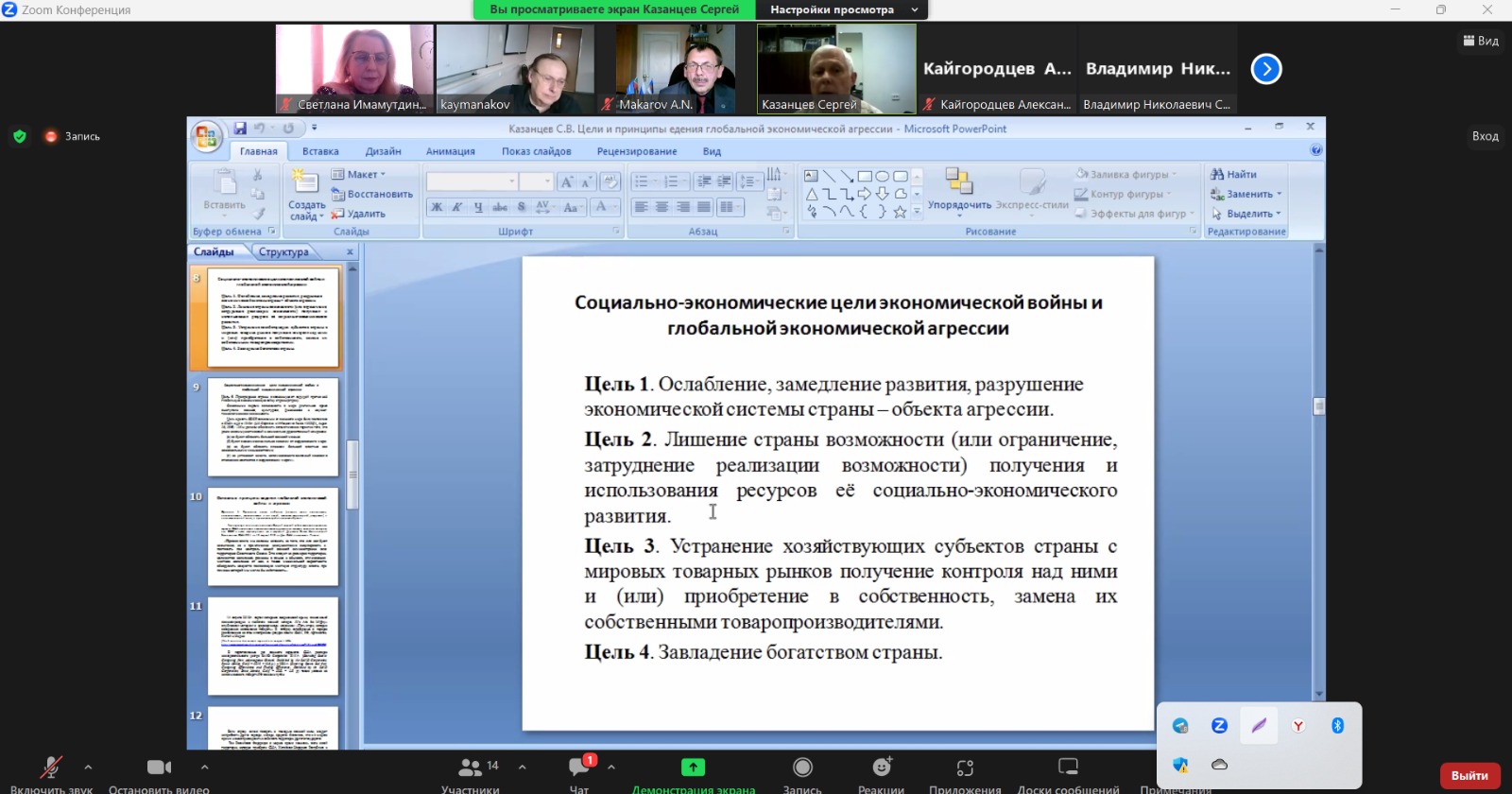Screen dimensions: 1512x794
Task: Click the red Выйти button
Action: [x=1469, y=775]
